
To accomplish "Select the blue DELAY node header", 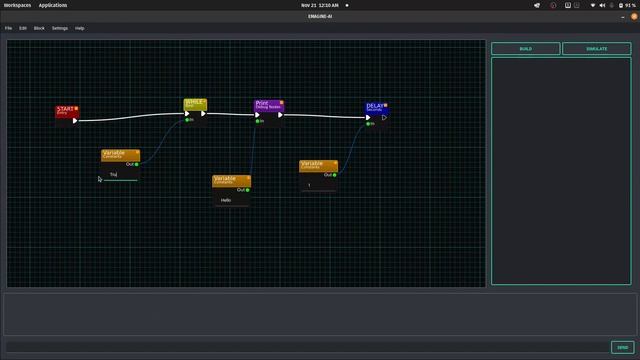I will [x=376, y=108].
